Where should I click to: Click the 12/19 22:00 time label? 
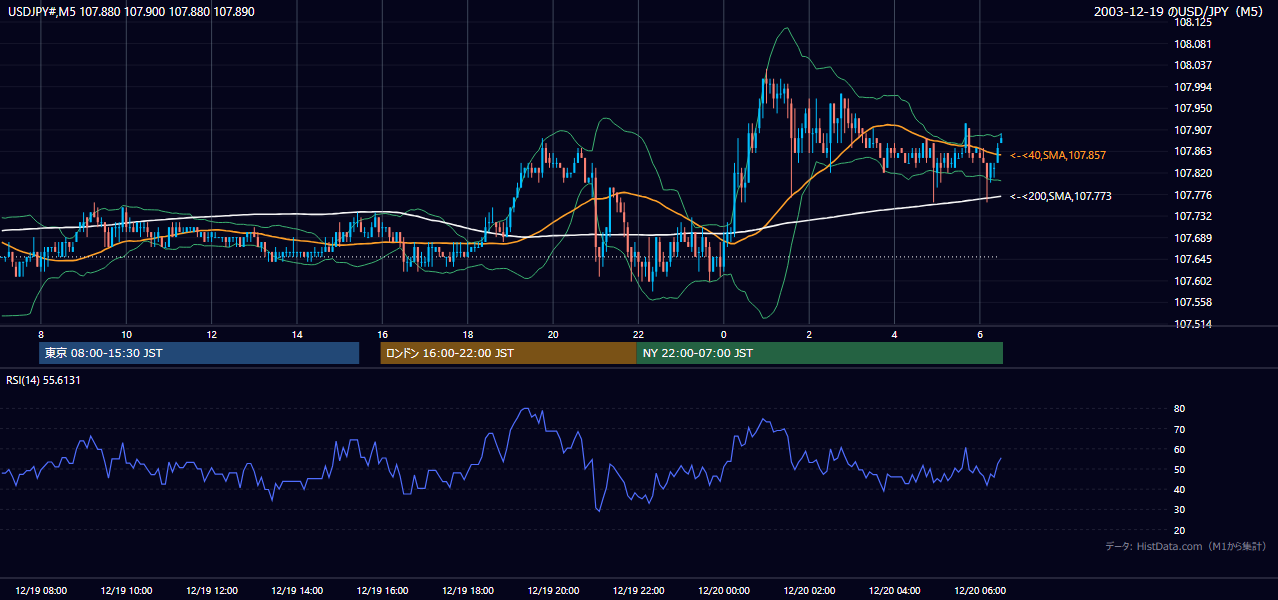pos(638,591)
